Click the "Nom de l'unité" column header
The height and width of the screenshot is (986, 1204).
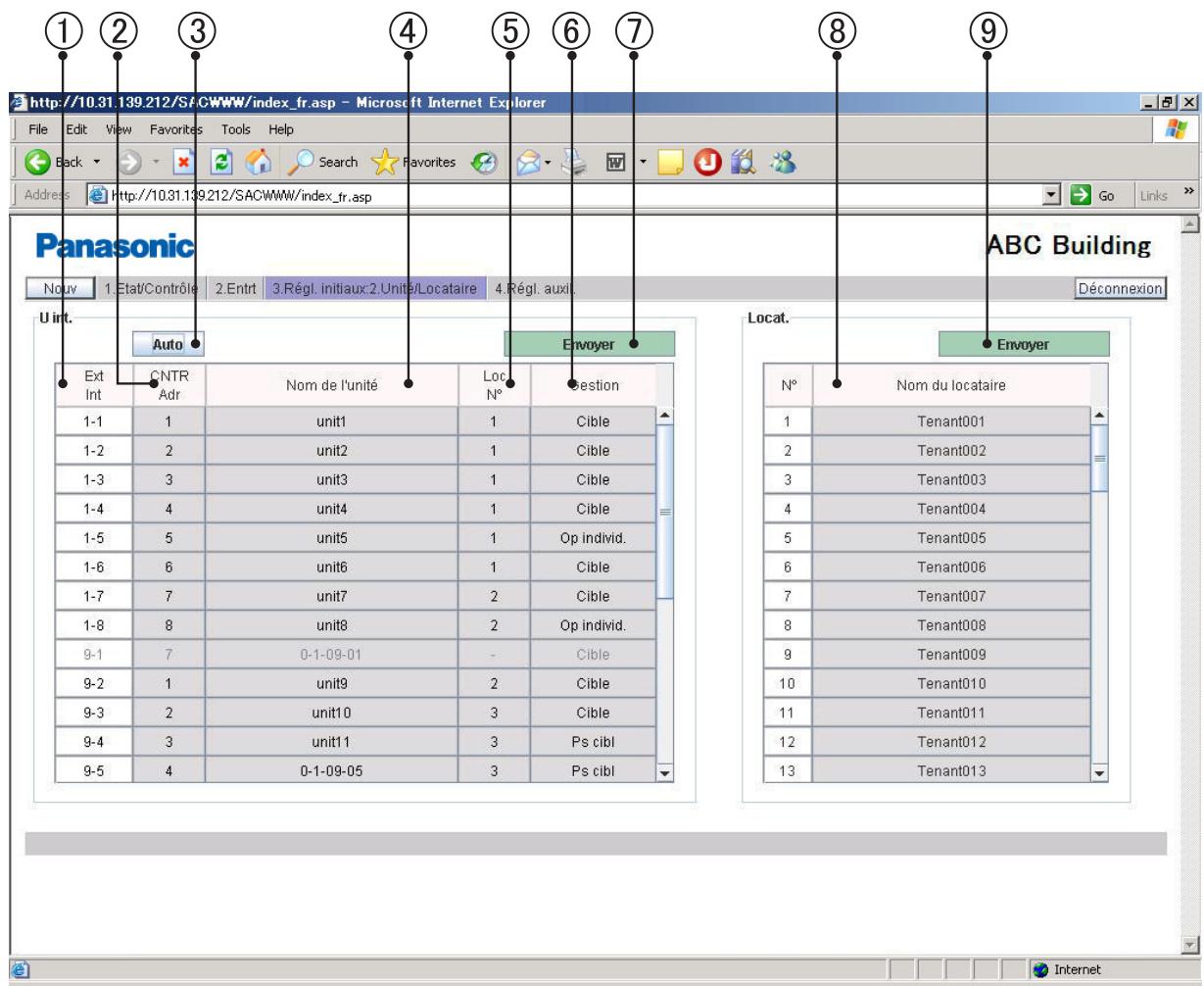click(332, 385)
